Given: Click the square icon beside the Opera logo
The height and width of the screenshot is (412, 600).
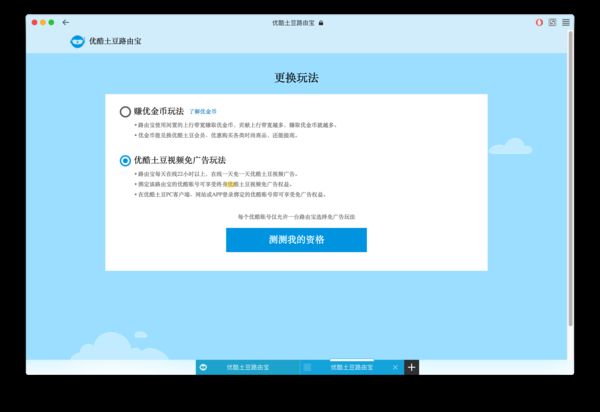Looking at the screenshot, I should 552,23.
